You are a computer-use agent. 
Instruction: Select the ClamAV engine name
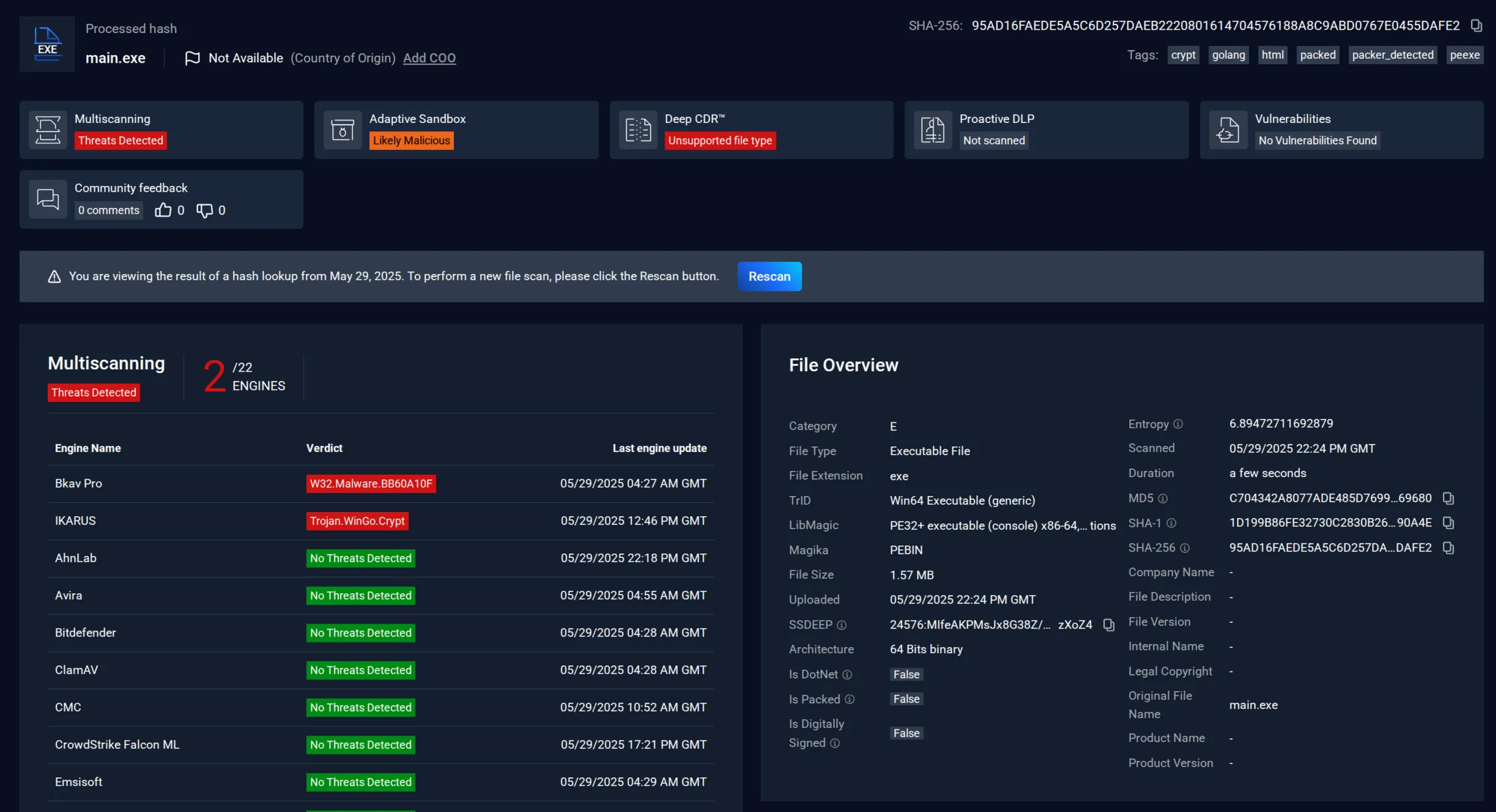[x=76, y=670]
